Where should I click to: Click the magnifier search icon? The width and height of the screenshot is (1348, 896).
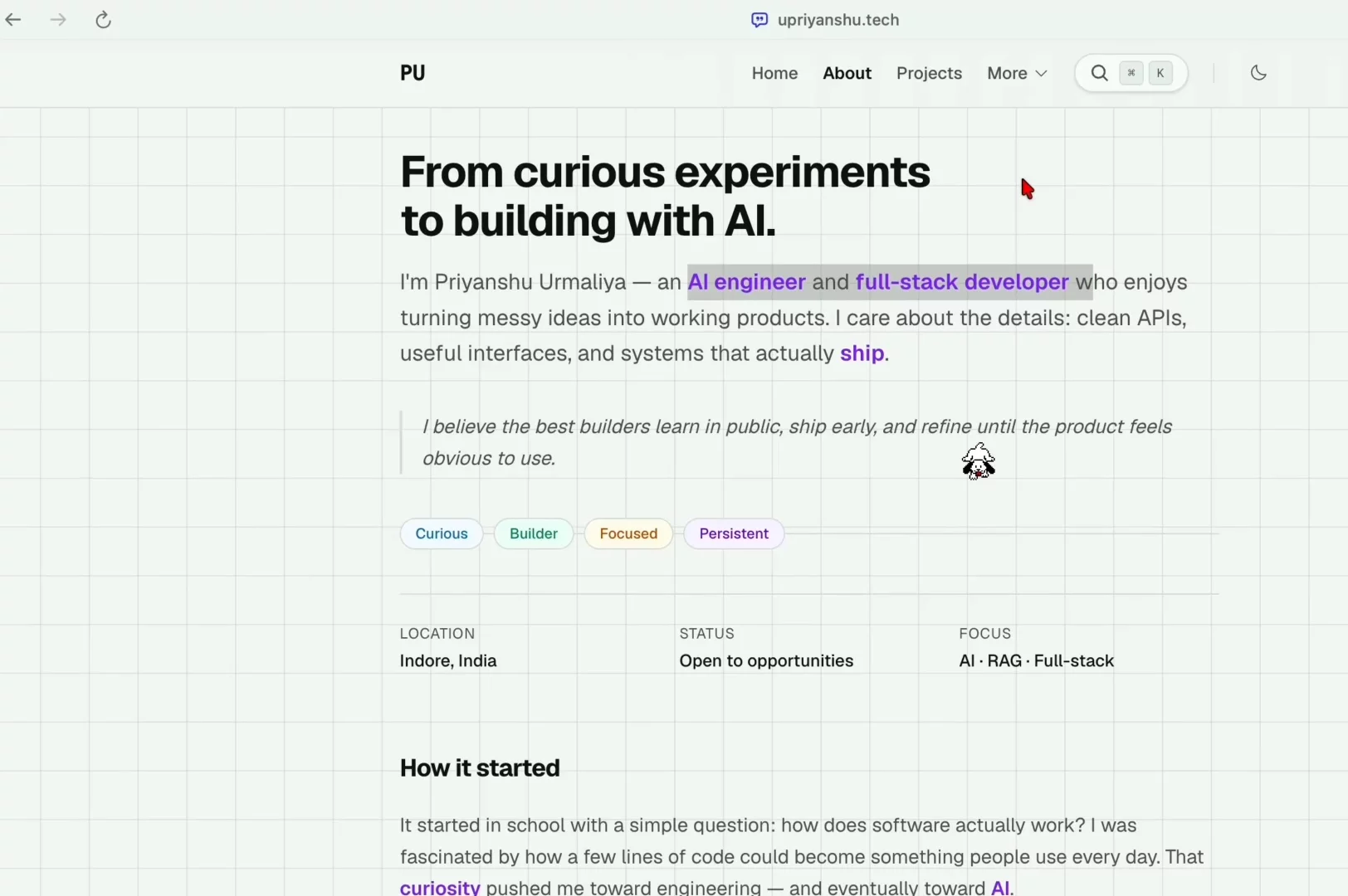[1100, 73]
